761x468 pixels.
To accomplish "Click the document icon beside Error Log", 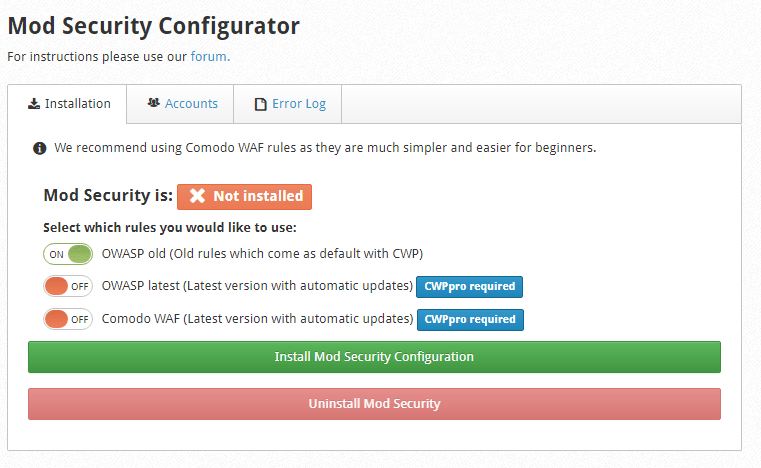I will [261, 104].
